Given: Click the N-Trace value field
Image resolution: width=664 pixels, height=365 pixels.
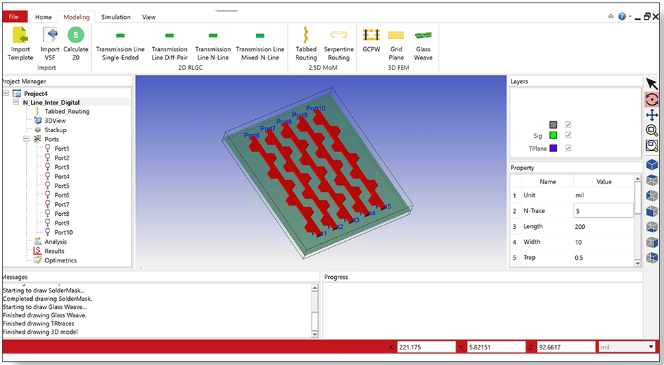Looking at the screenshot, I should (603, 210).
